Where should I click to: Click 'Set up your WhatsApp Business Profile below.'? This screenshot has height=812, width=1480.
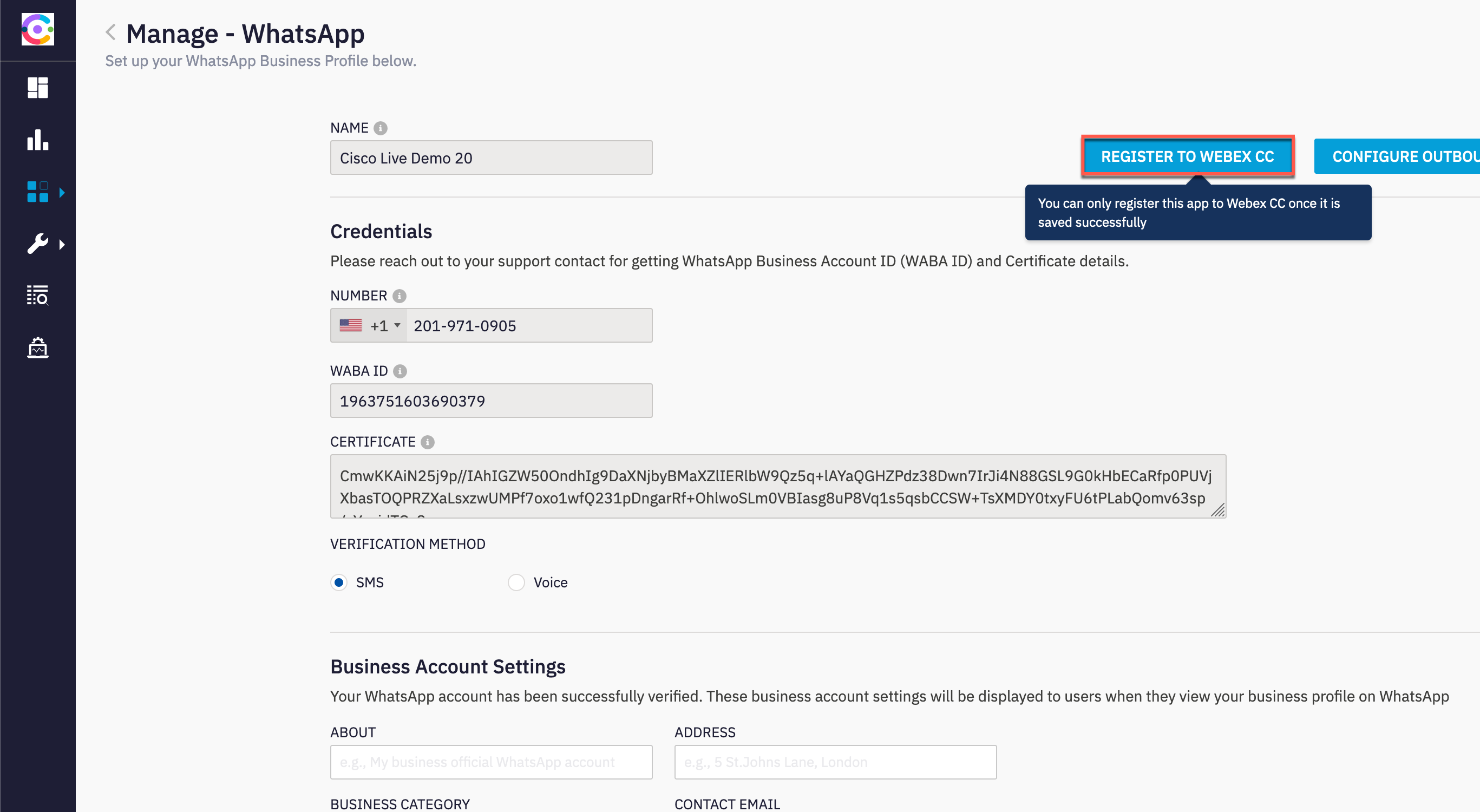click(261, 61)
